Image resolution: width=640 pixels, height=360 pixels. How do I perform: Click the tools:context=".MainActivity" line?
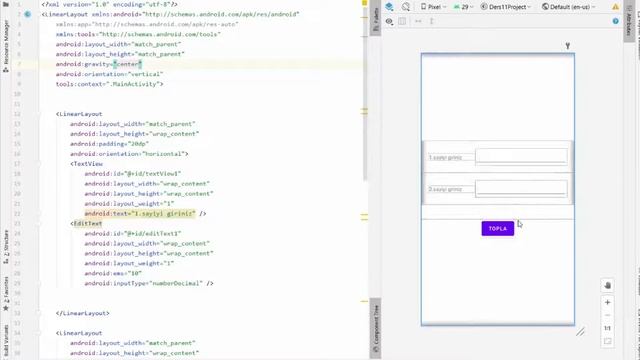[x=109, y=84]
